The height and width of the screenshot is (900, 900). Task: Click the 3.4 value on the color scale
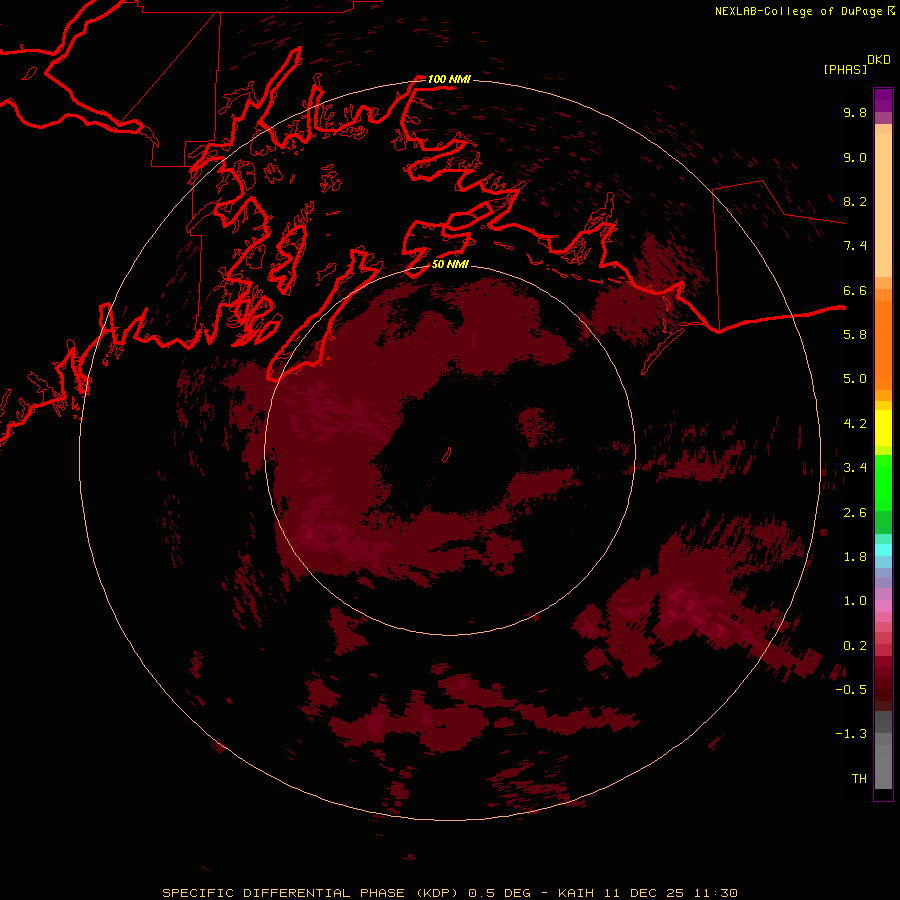pos(855,468)
